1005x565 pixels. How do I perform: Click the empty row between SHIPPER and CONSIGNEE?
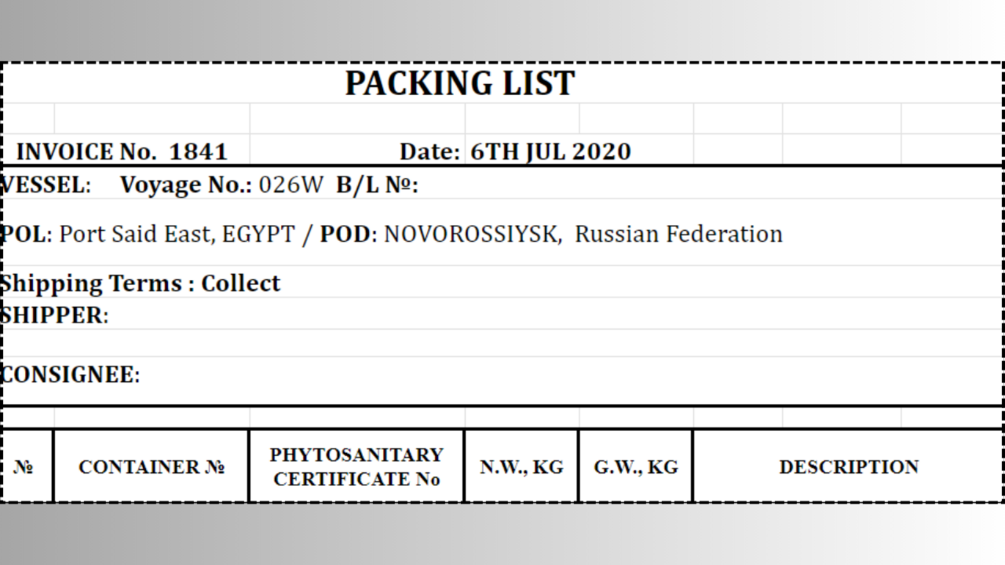click(502, 343)
